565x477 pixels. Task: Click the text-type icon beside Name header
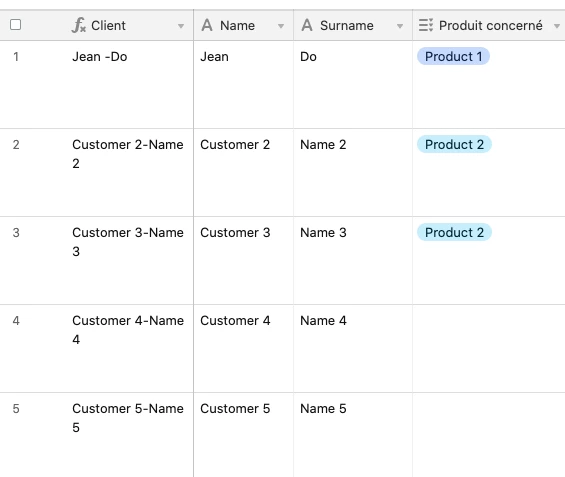click(207, 25)
